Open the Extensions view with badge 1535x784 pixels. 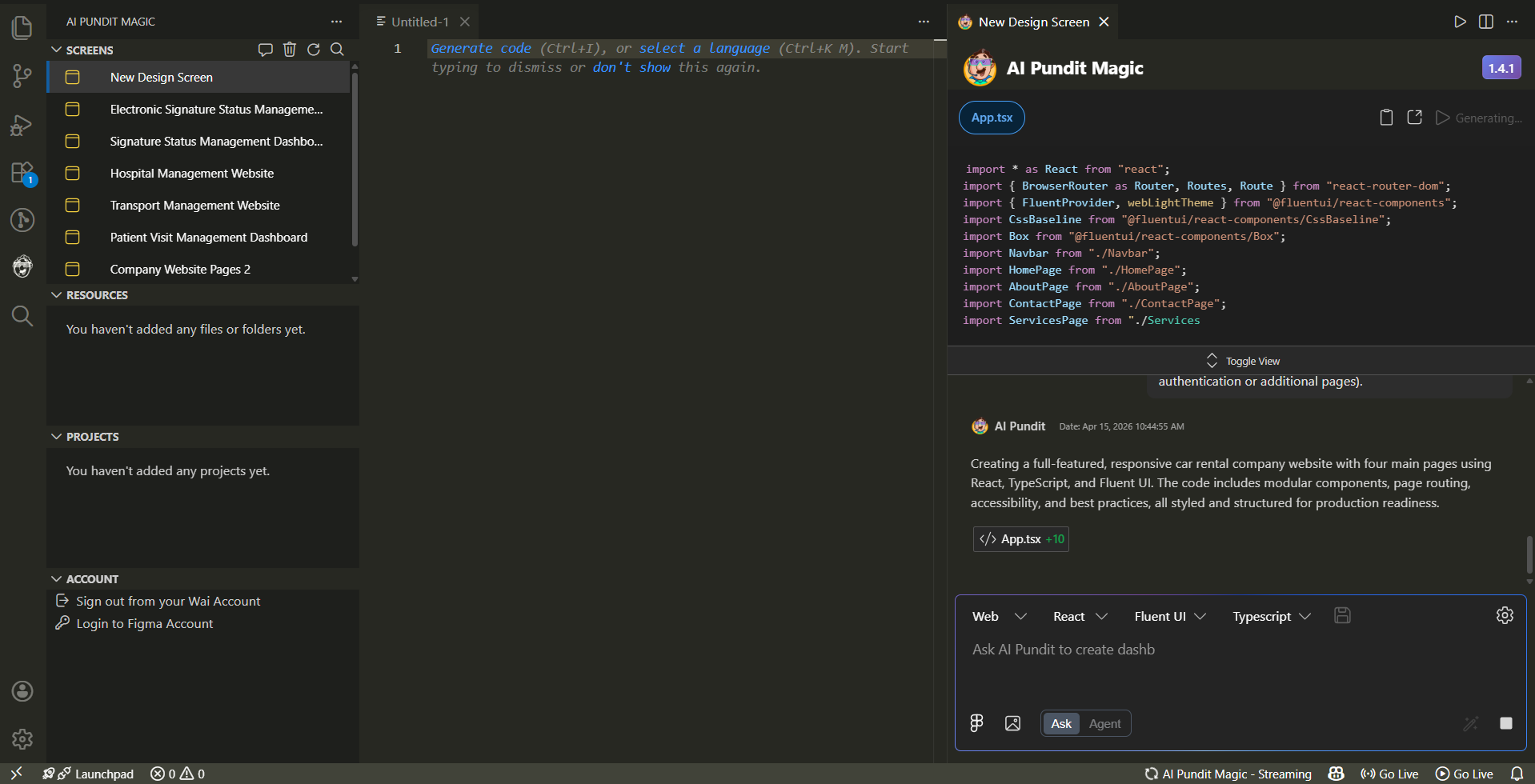click(x=22, y=173)
